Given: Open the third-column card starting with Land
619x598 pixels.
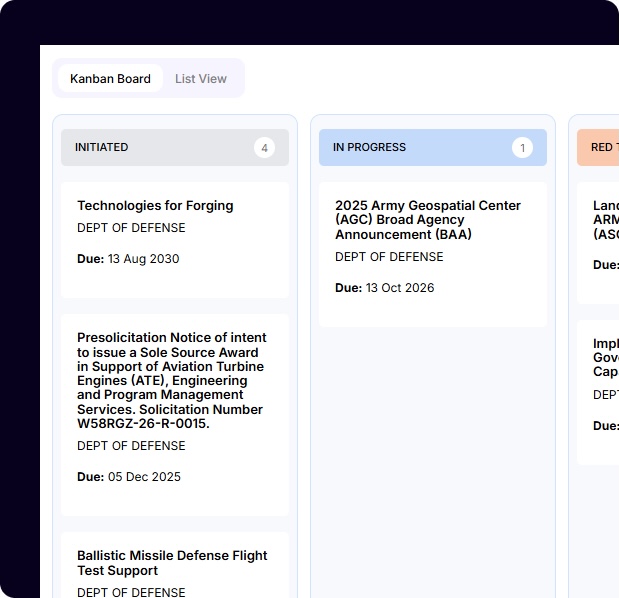Looking at the screenshot, I should (x=604, y=220).
